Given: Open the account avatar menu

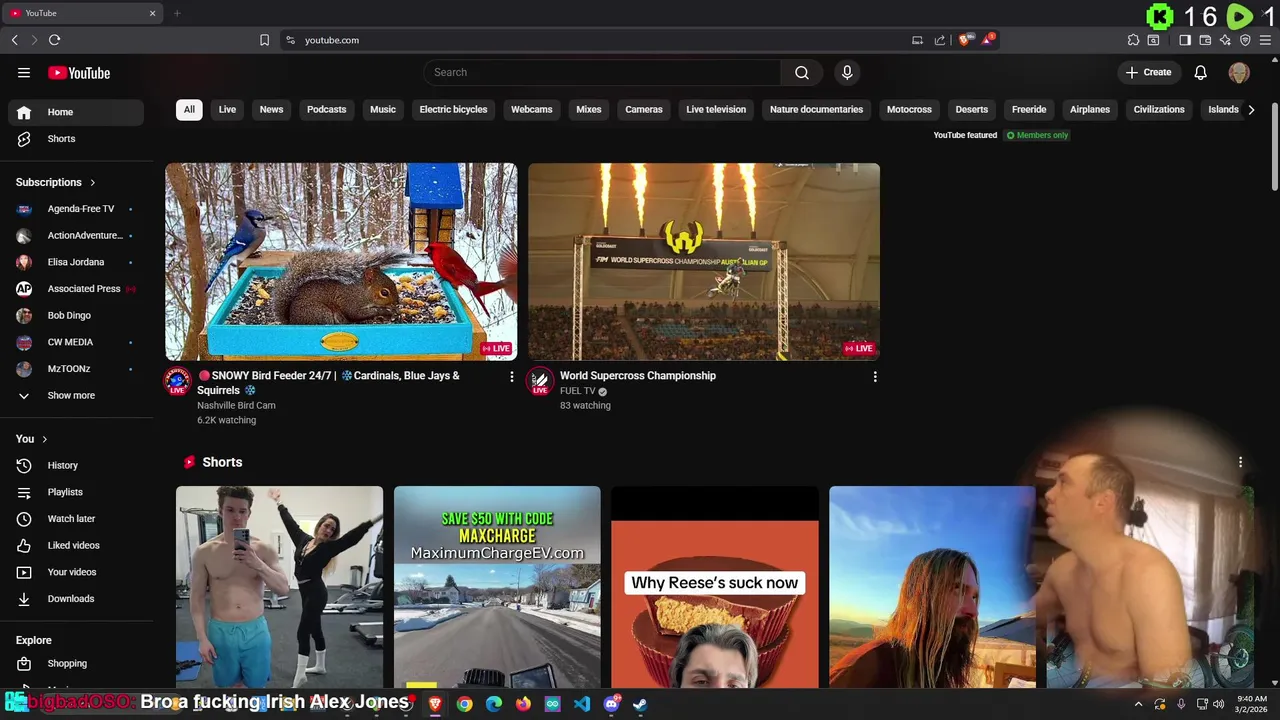Looking at the screenshot, I should click(1239, 72).
